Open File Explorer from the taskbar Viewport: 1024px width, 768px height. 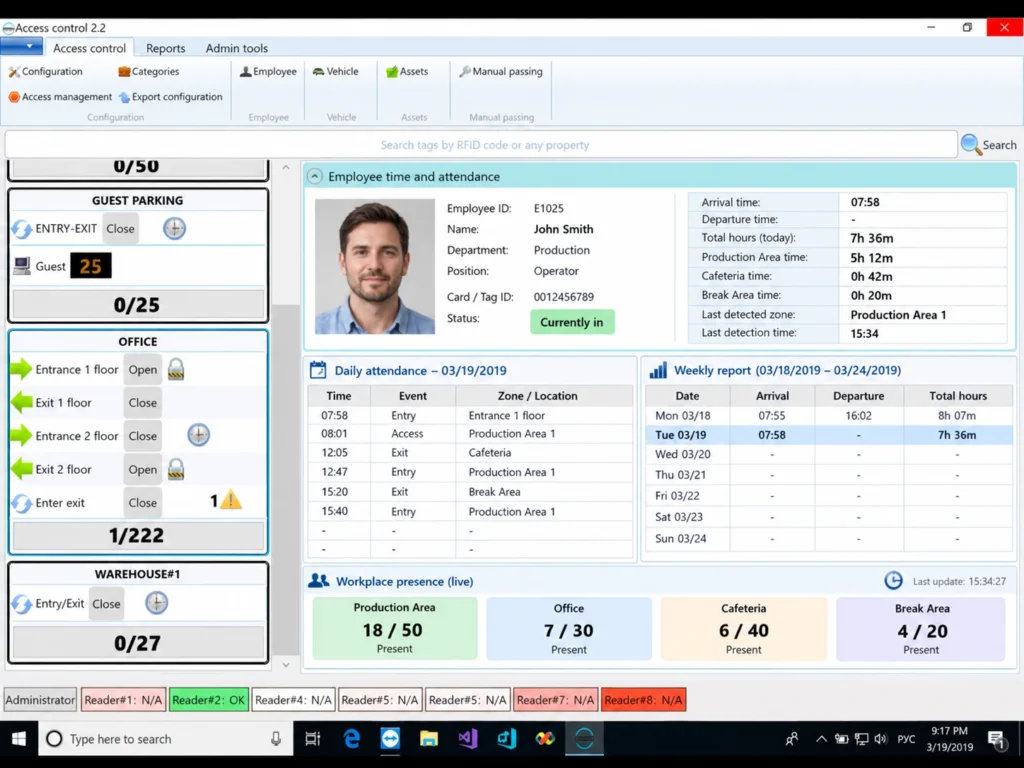point(428,739)
